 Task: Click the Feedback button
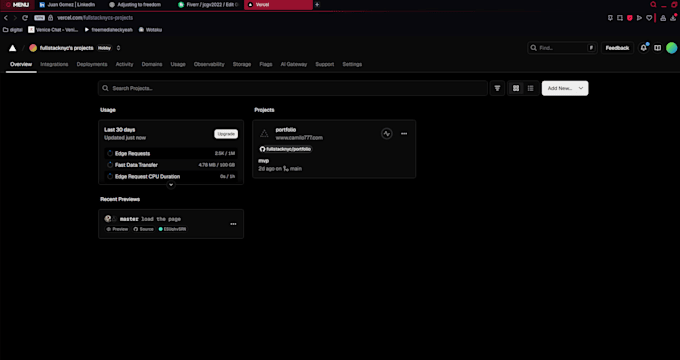(x=617, y=48)
